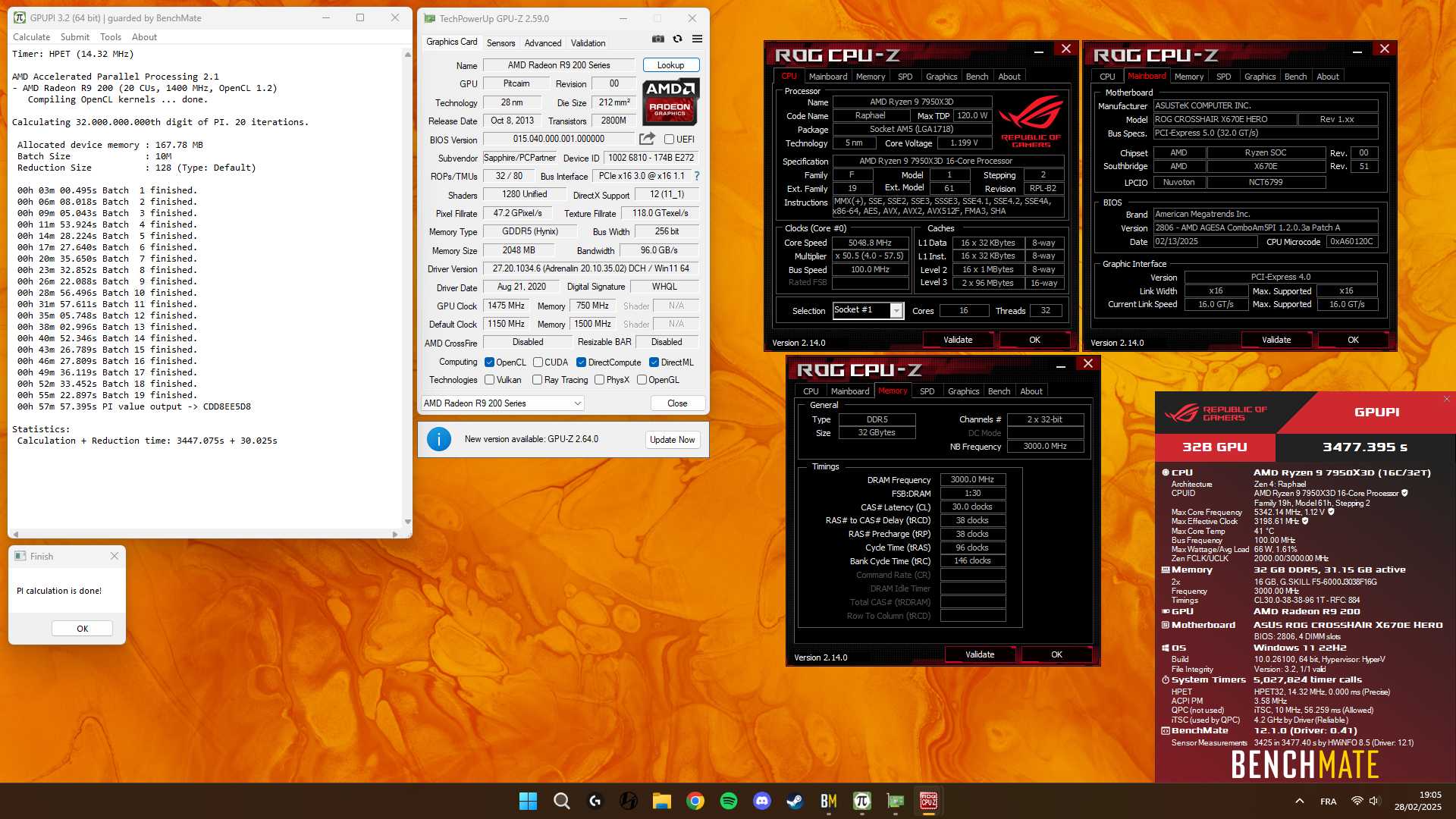Screen dimensions: 1456x819
Task: Open the GPU-Z hamburger menu
Action: click(x=697, y=39)
